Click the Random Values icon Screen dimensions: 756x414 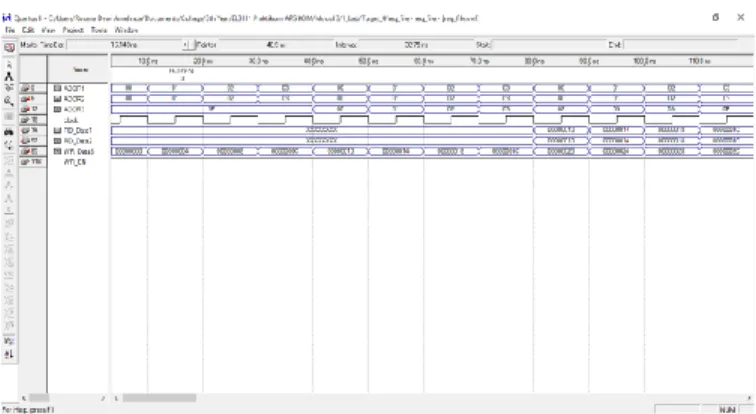pos(9,326)
